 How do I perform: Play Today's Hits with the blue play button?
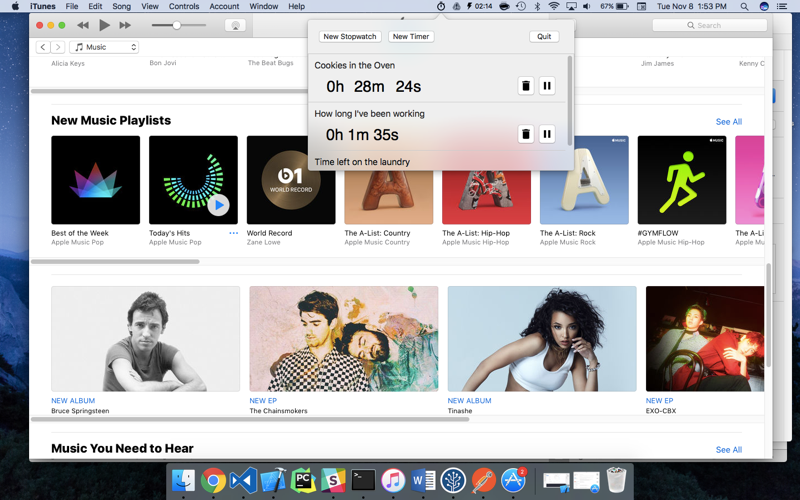pos(218,205)
